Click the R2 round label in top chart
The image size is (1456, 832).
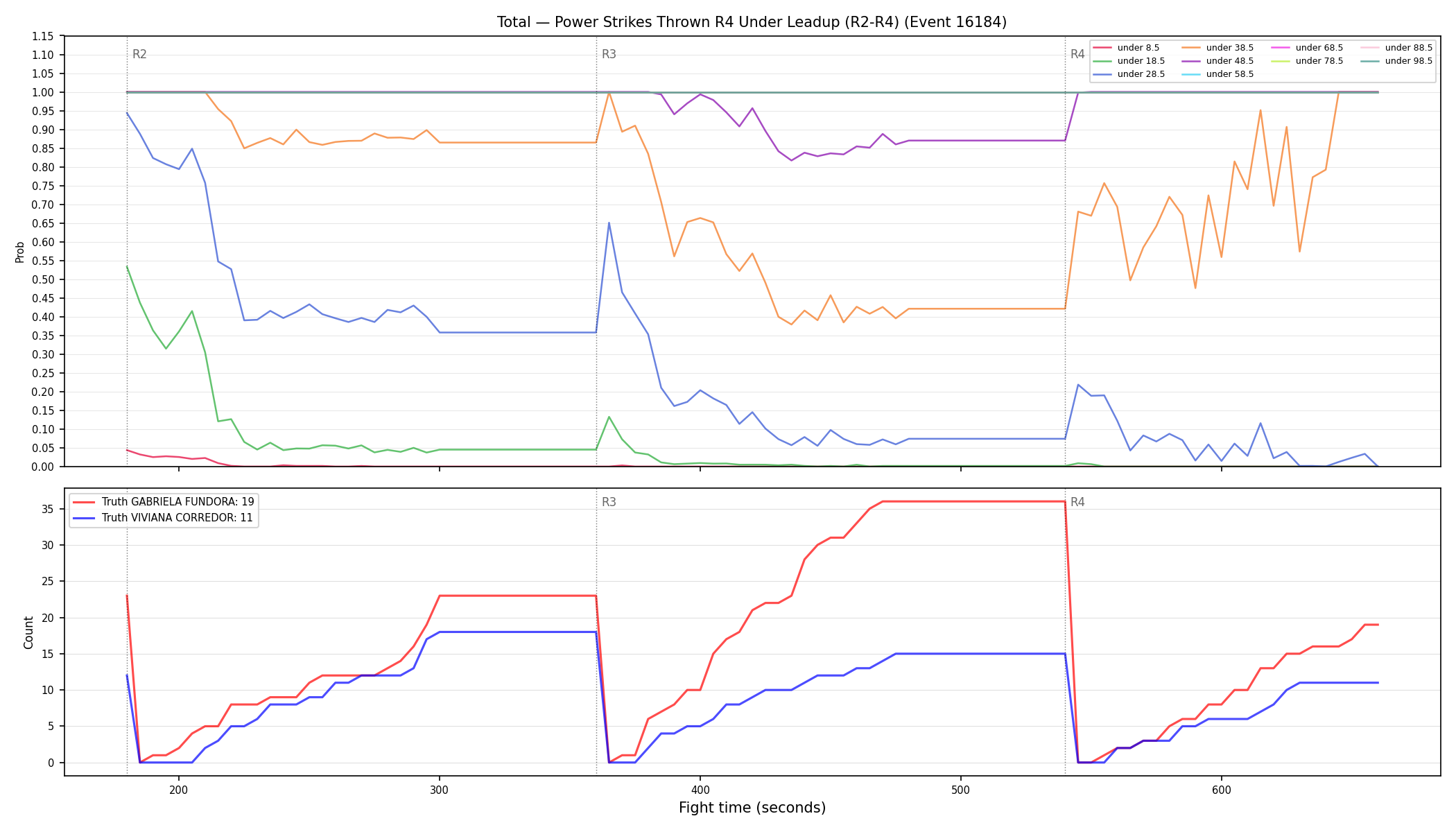coord(139,55)
